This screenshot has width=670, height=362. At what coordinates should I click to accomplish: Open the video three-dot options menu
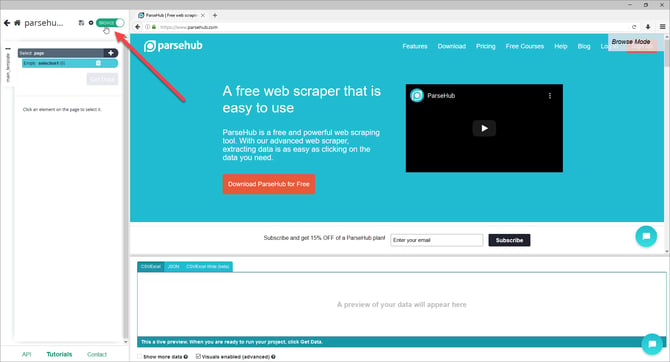click(550, 96)
